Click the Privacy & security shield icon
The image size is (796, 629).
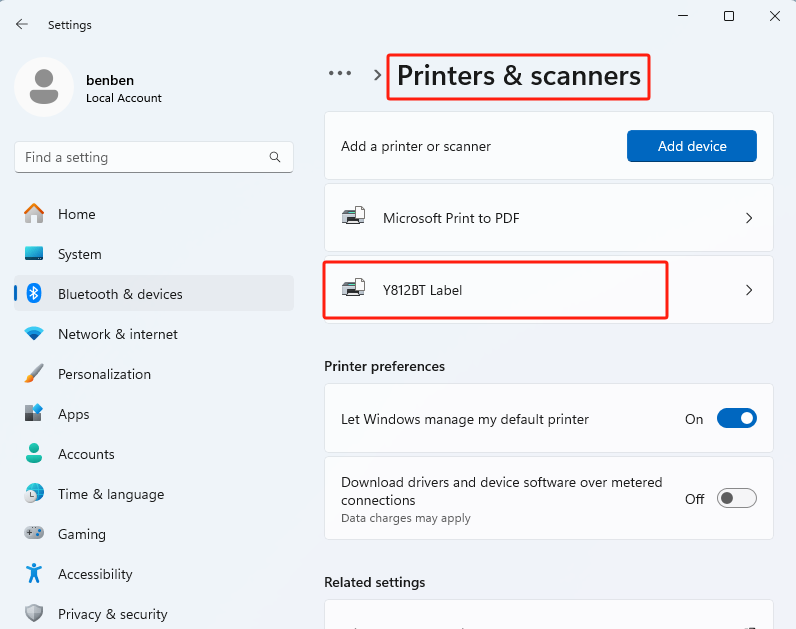pos(34,613)
